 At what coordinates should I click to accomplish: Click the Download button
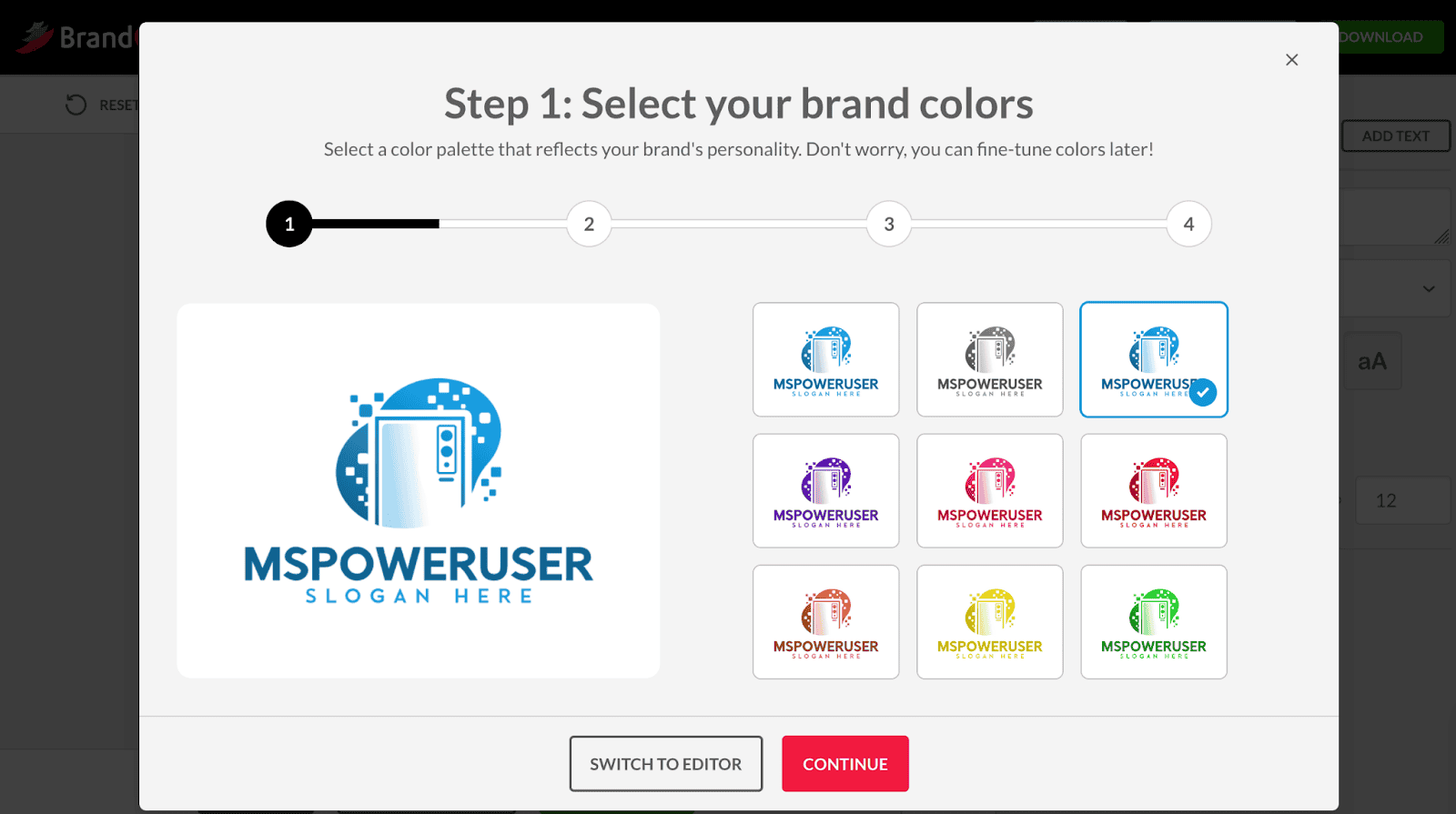click(1388, 37)
